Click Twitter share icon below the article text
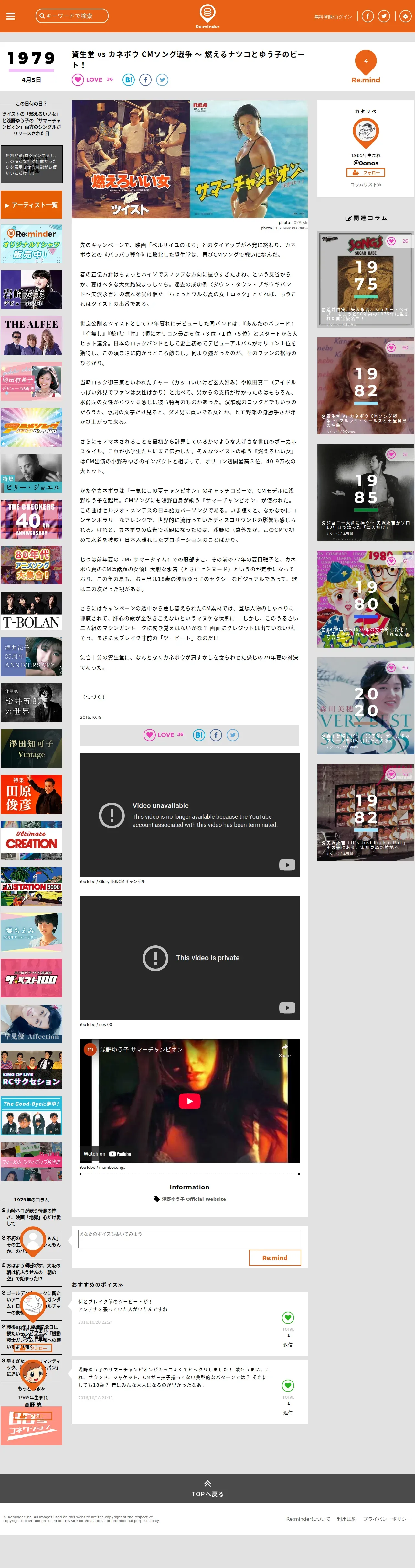The width and height of the screenshot is (415, 1568). pyautogui.click(x=232, y=735)
